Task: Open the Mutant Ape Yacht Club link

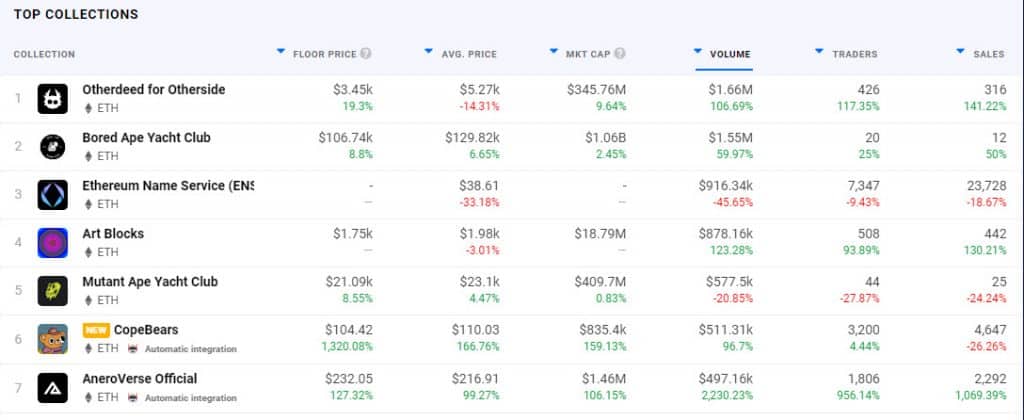Action: coord(150,282)
